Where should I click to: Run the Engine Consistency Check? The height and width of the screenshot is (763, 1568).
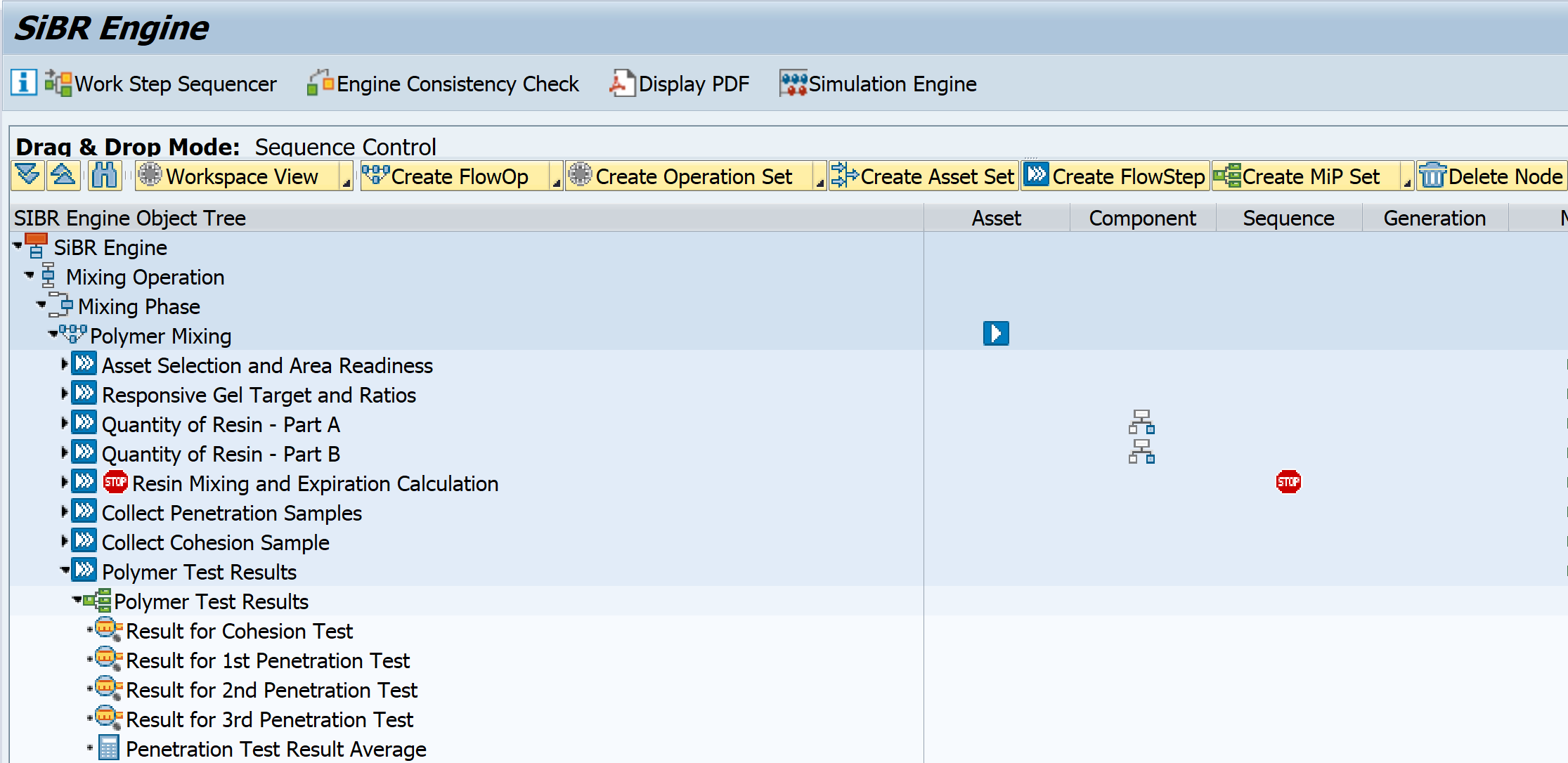[x=443, y=84]
